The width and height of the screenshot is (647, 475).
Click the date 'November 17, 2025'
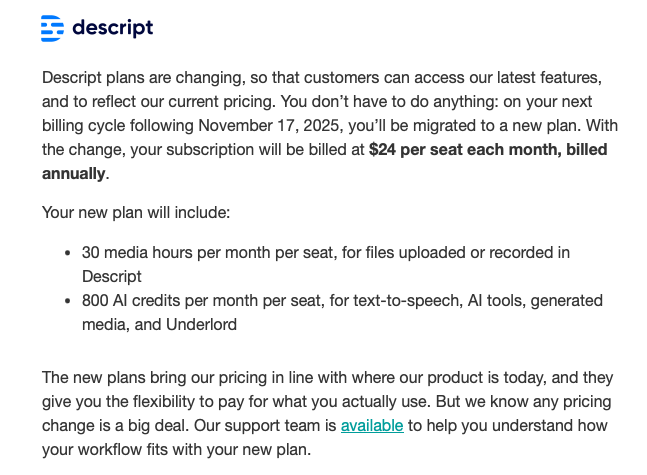click(266, 126)
